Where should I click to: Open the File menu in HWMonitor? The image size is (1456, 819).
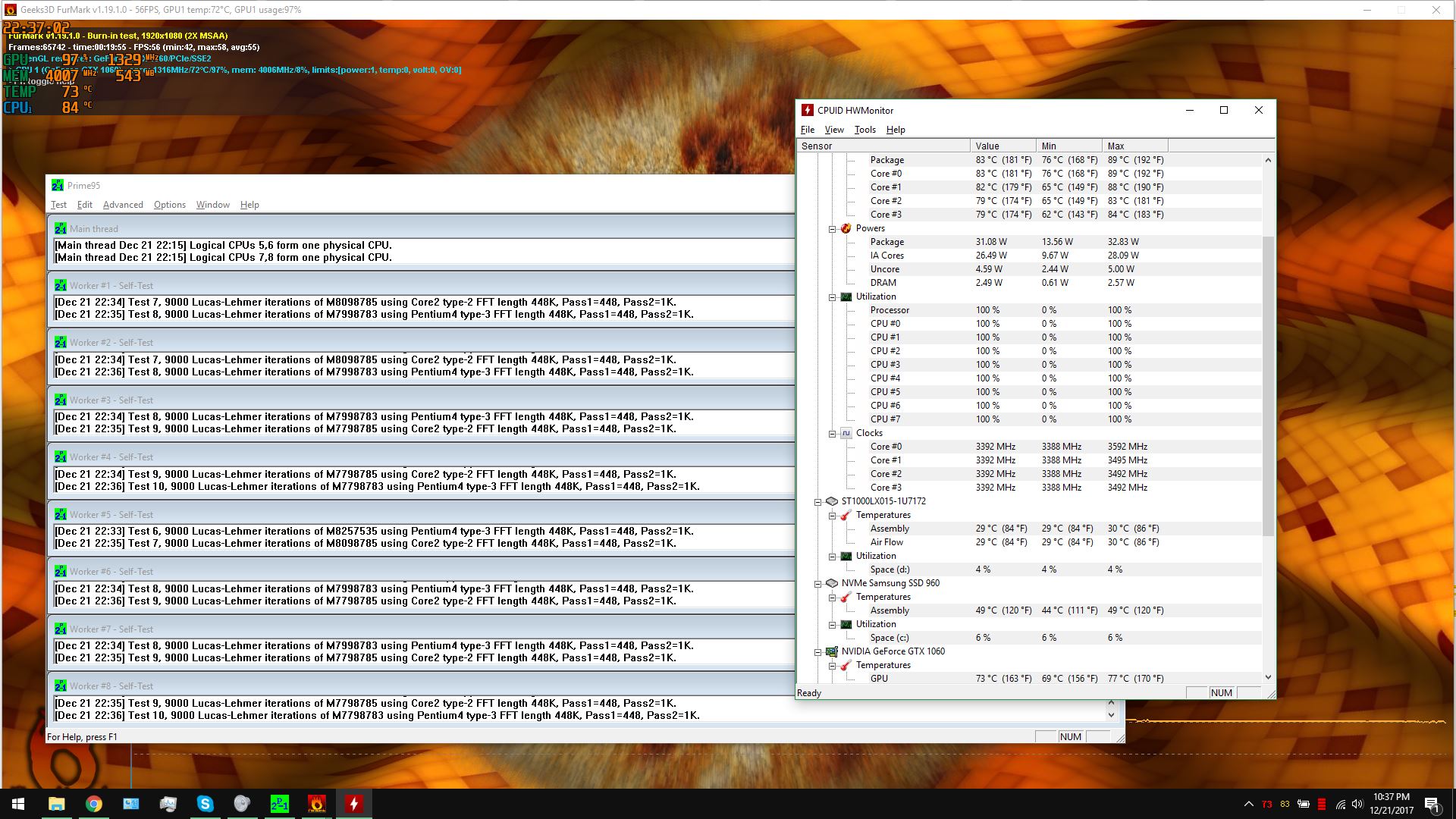tap(808, 130)
